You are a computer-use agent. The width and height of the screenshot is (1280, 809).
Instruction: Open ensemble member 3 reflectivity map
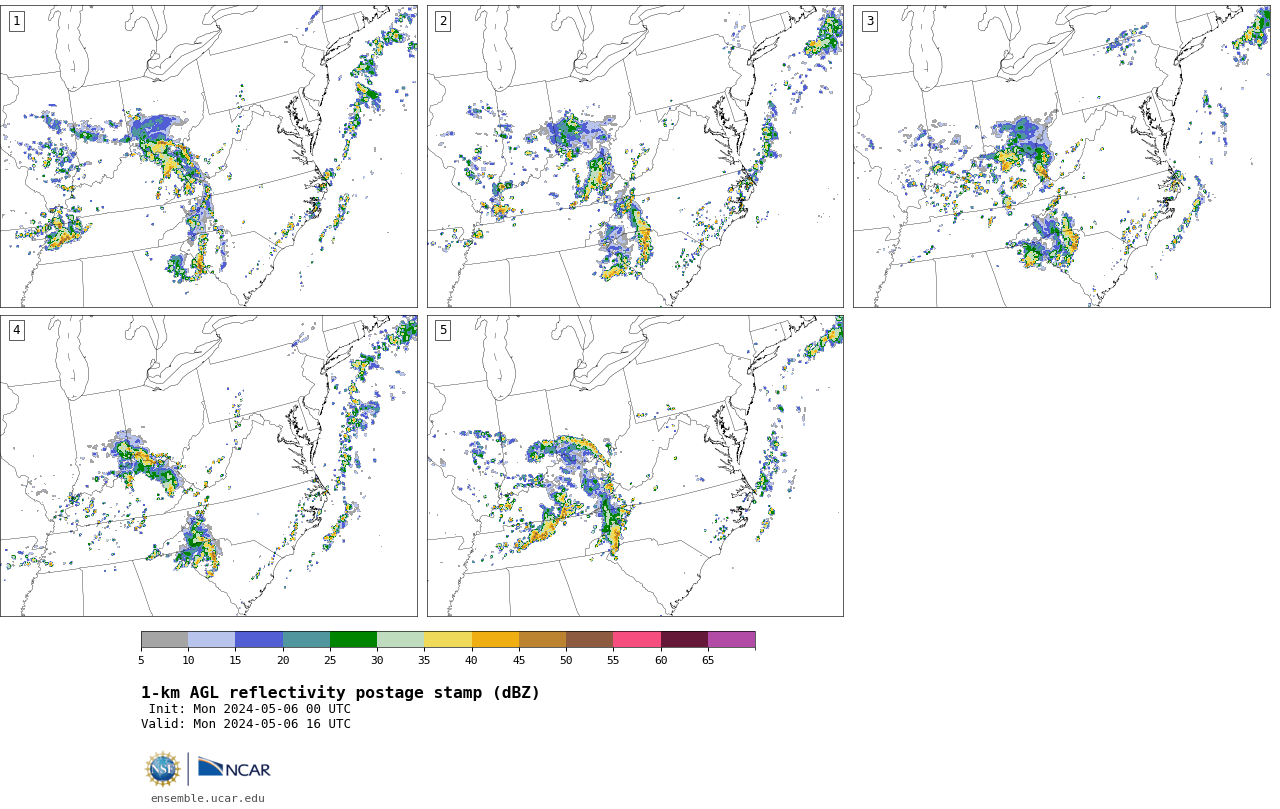[x=1061, y=156]
